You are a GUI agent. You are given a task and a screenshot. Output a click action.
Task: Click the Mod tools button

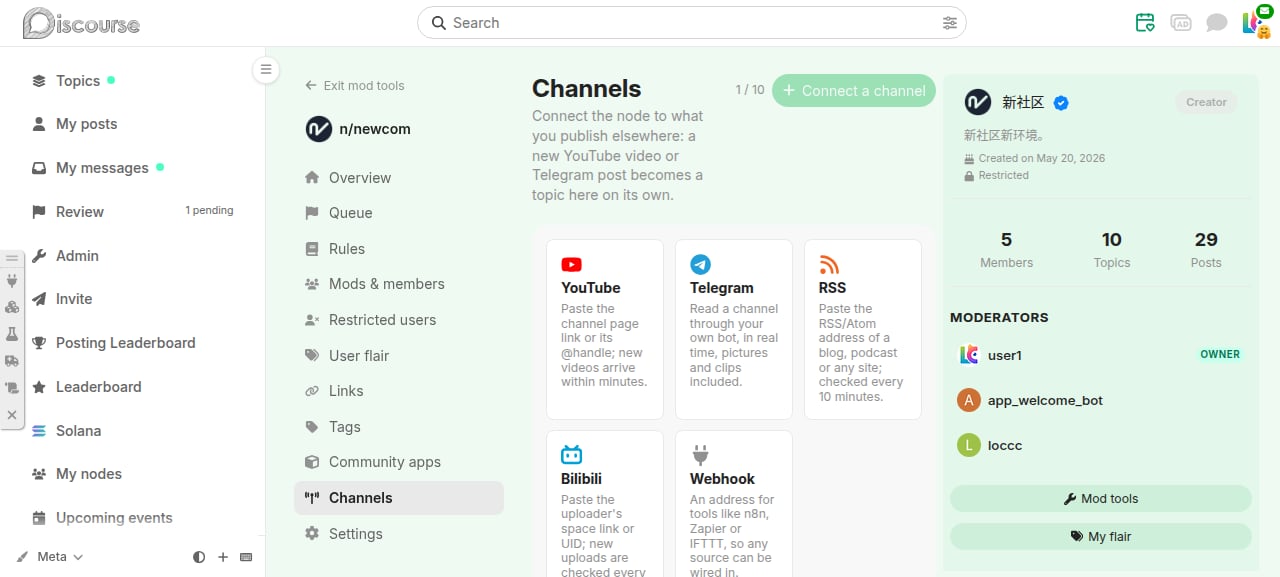[x=1100, y=499]
